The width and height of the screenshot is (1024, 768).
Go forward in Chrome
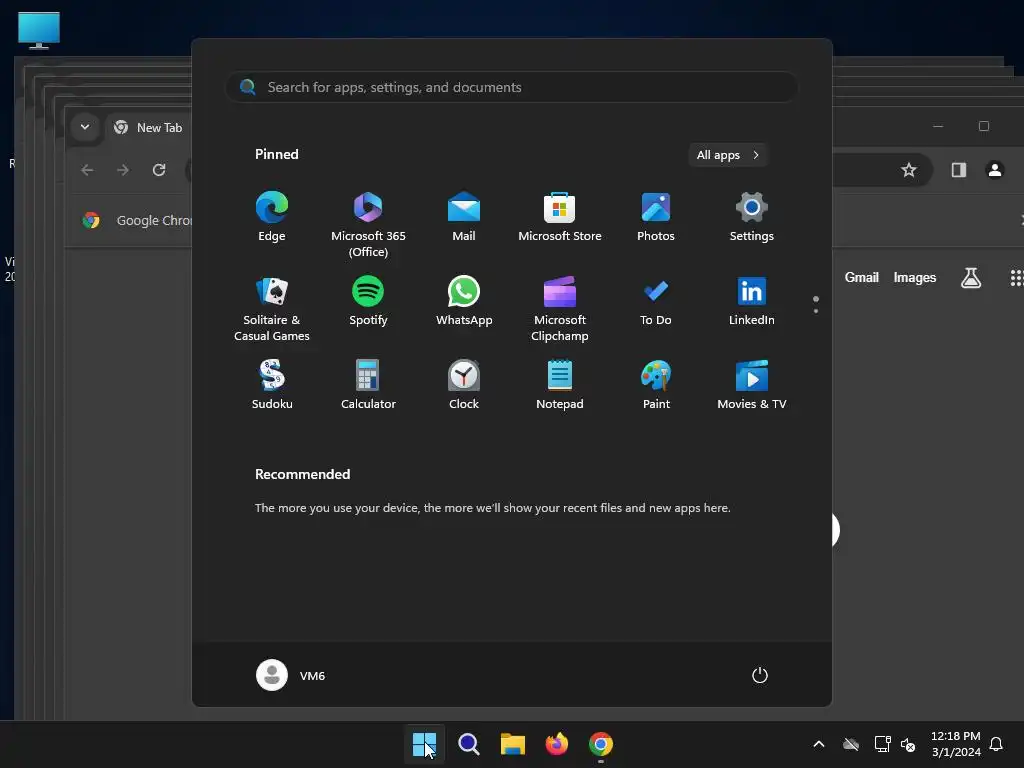(x=123, y=170)
